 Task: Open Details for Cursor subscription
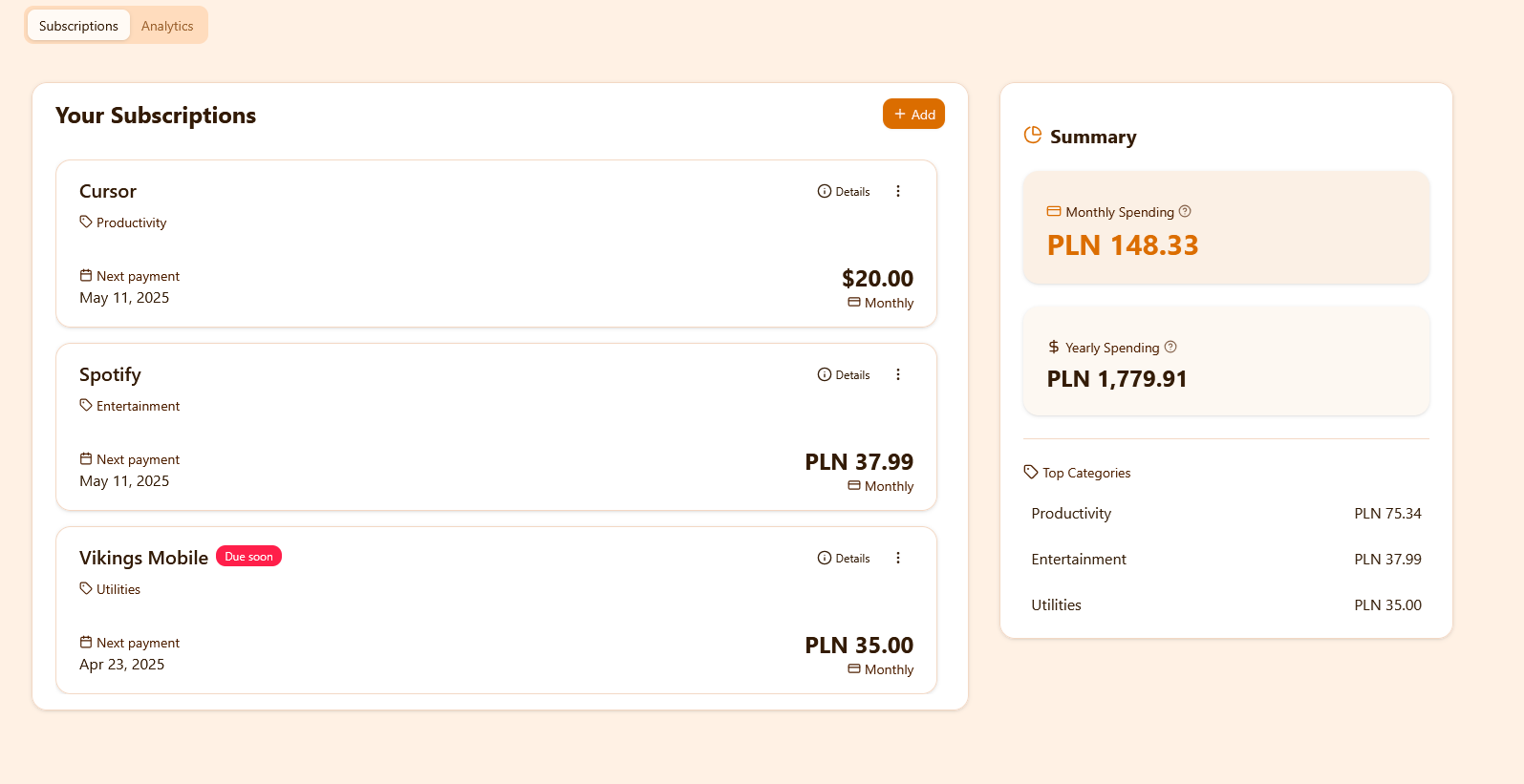[x=844, y=191]
